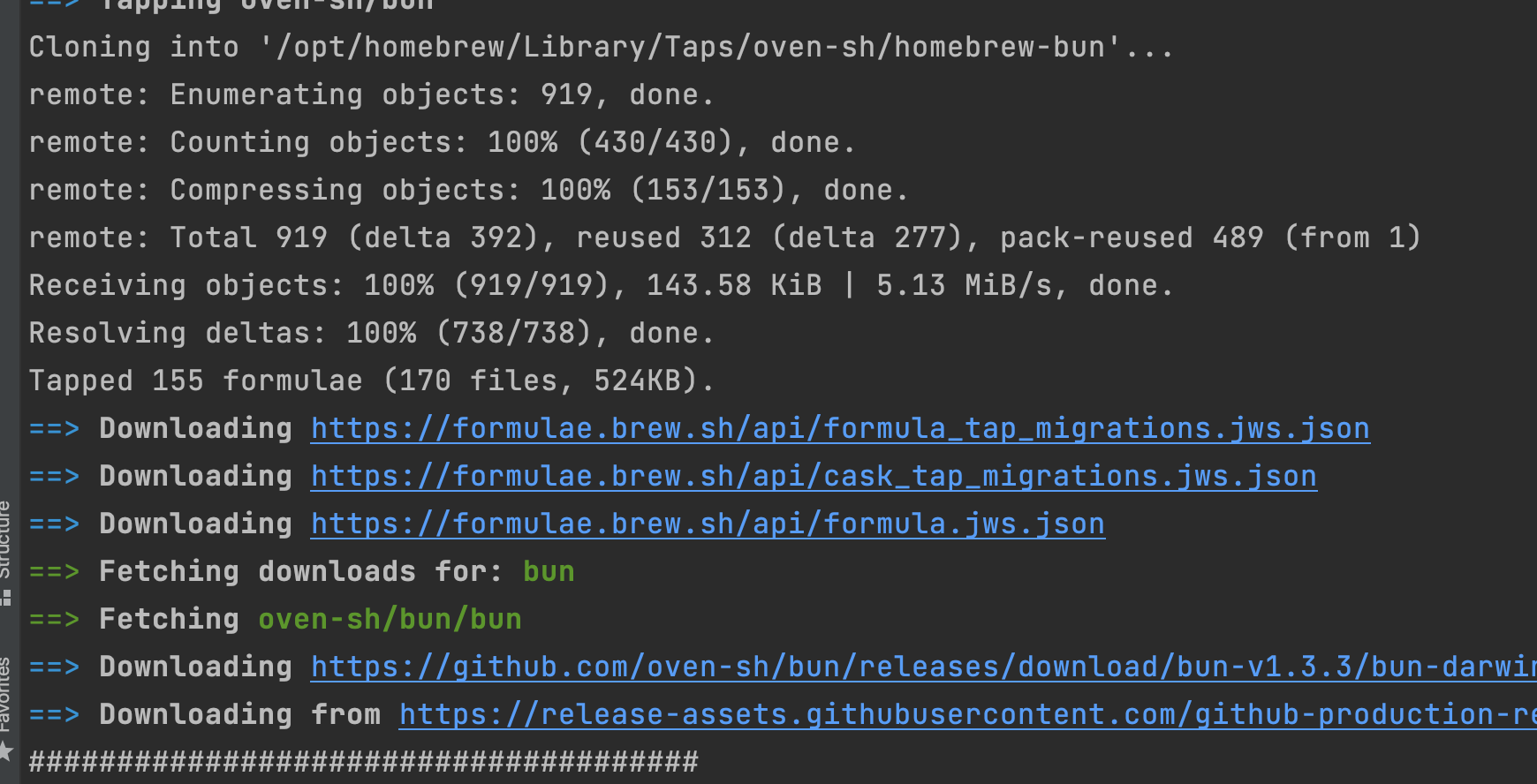Click the Favorites star icon
The height and width of the screenshot is (784, 1537).
[6, 751]
